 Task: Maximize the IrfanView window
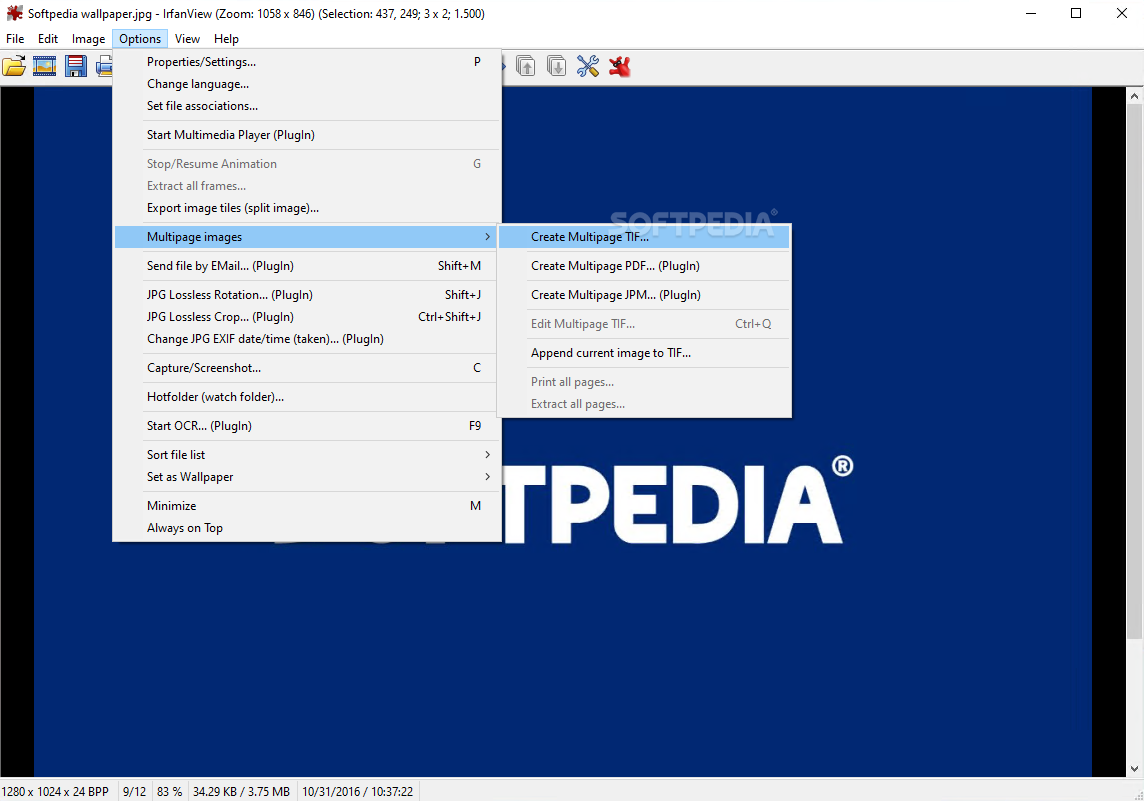(1076, 13)
